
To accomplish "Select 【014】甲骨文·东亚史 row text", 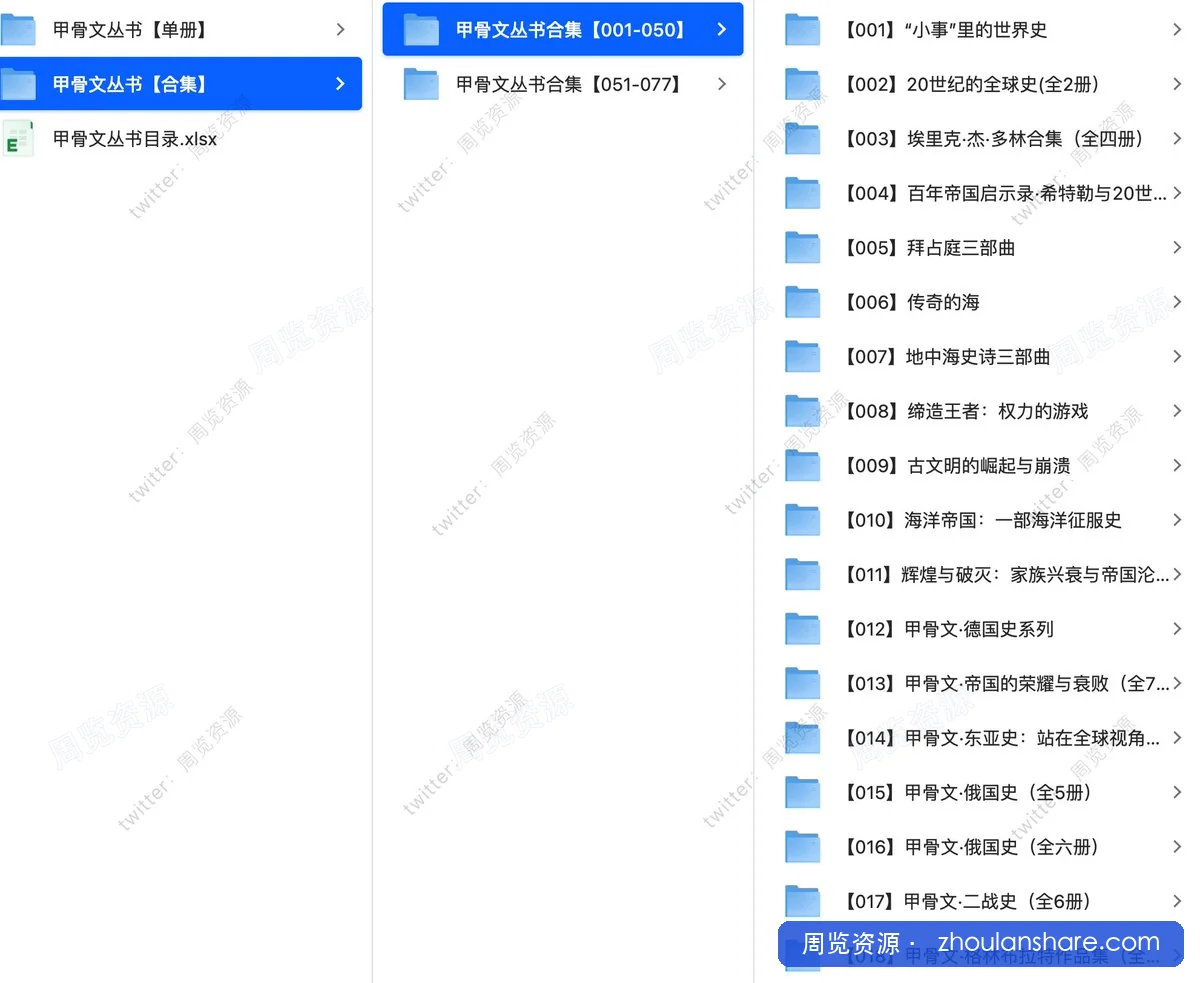I will pyautogui.click(x=1000, y=738).
